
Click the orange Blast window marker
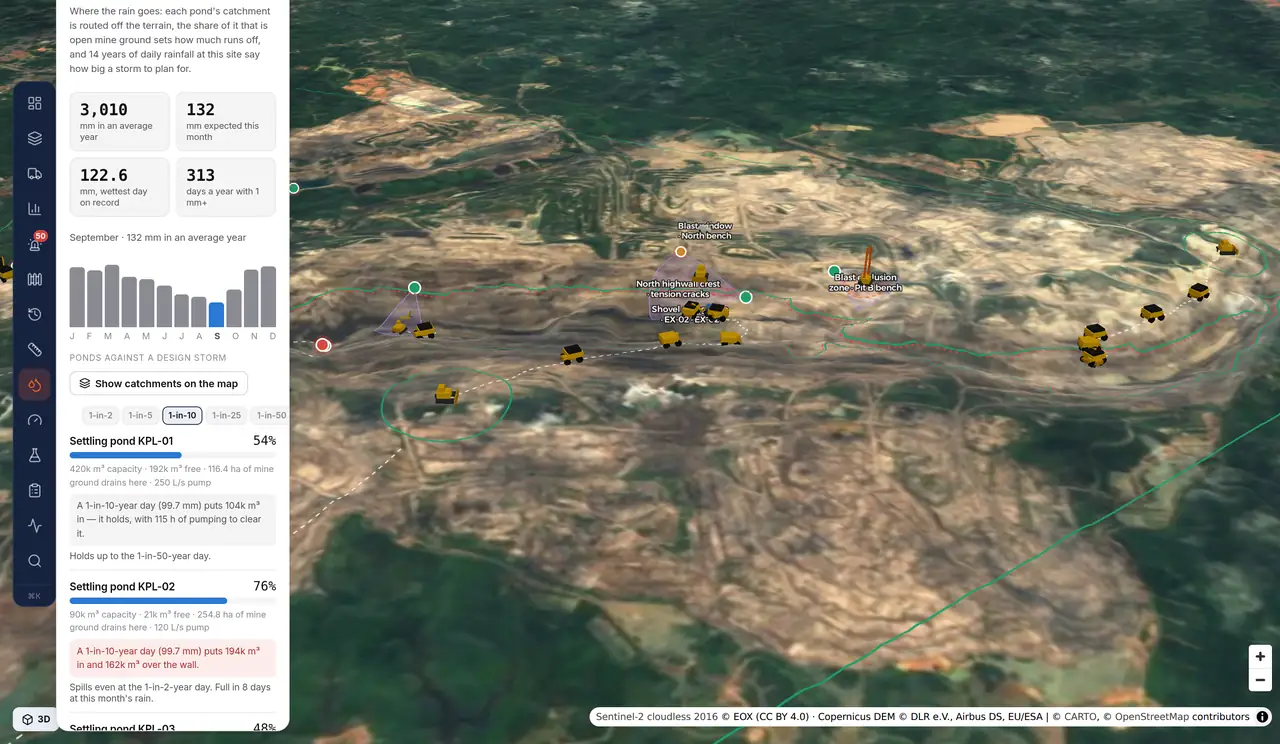click(681, 252)
